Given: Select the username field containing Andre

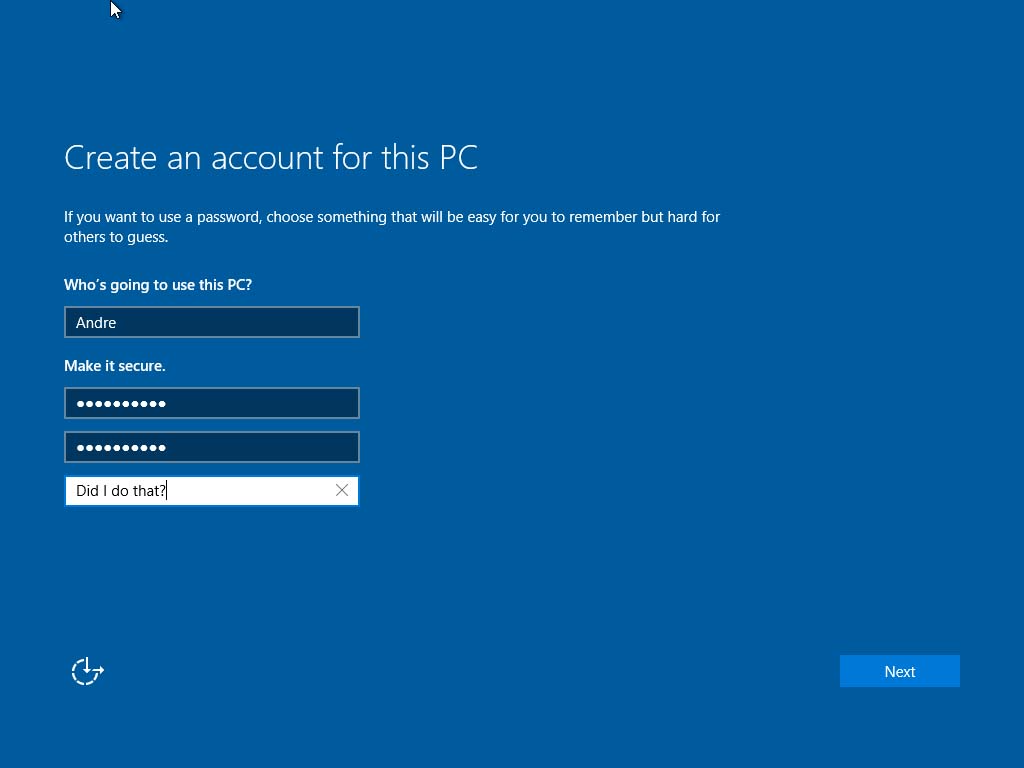Looking at the screenshot, I should (x=212, y=322).
